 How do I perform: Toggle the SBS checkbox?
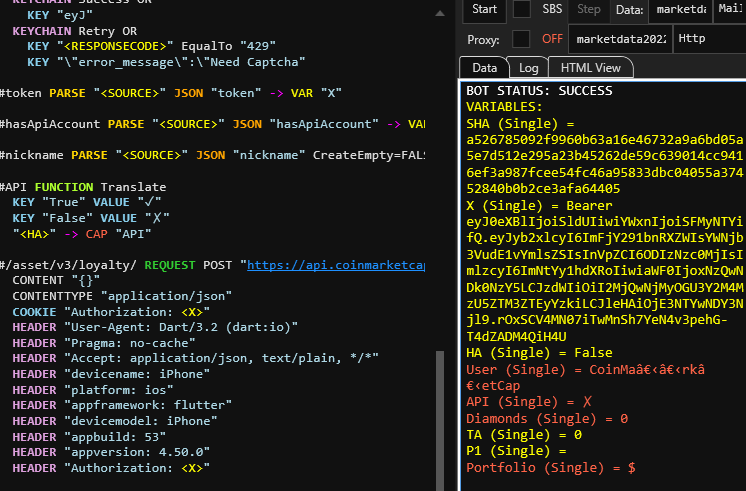tap(521, 9)
